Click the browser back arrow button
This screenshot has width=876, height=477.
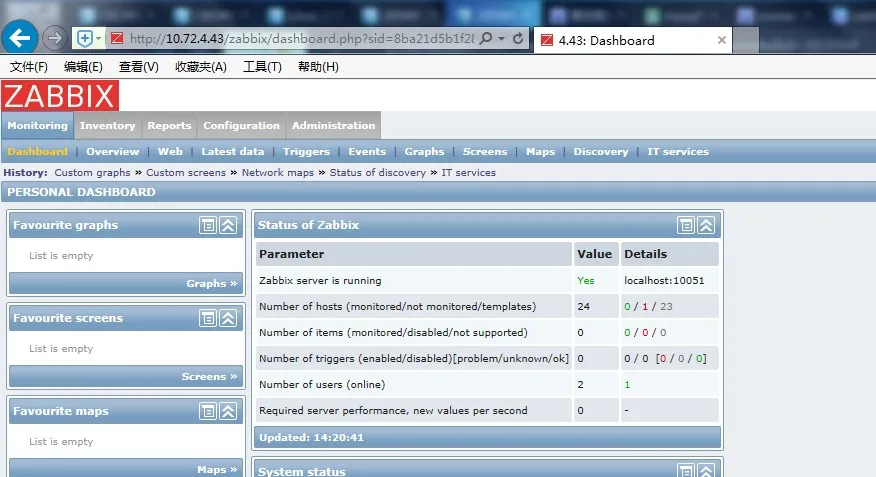click(20, 38)
